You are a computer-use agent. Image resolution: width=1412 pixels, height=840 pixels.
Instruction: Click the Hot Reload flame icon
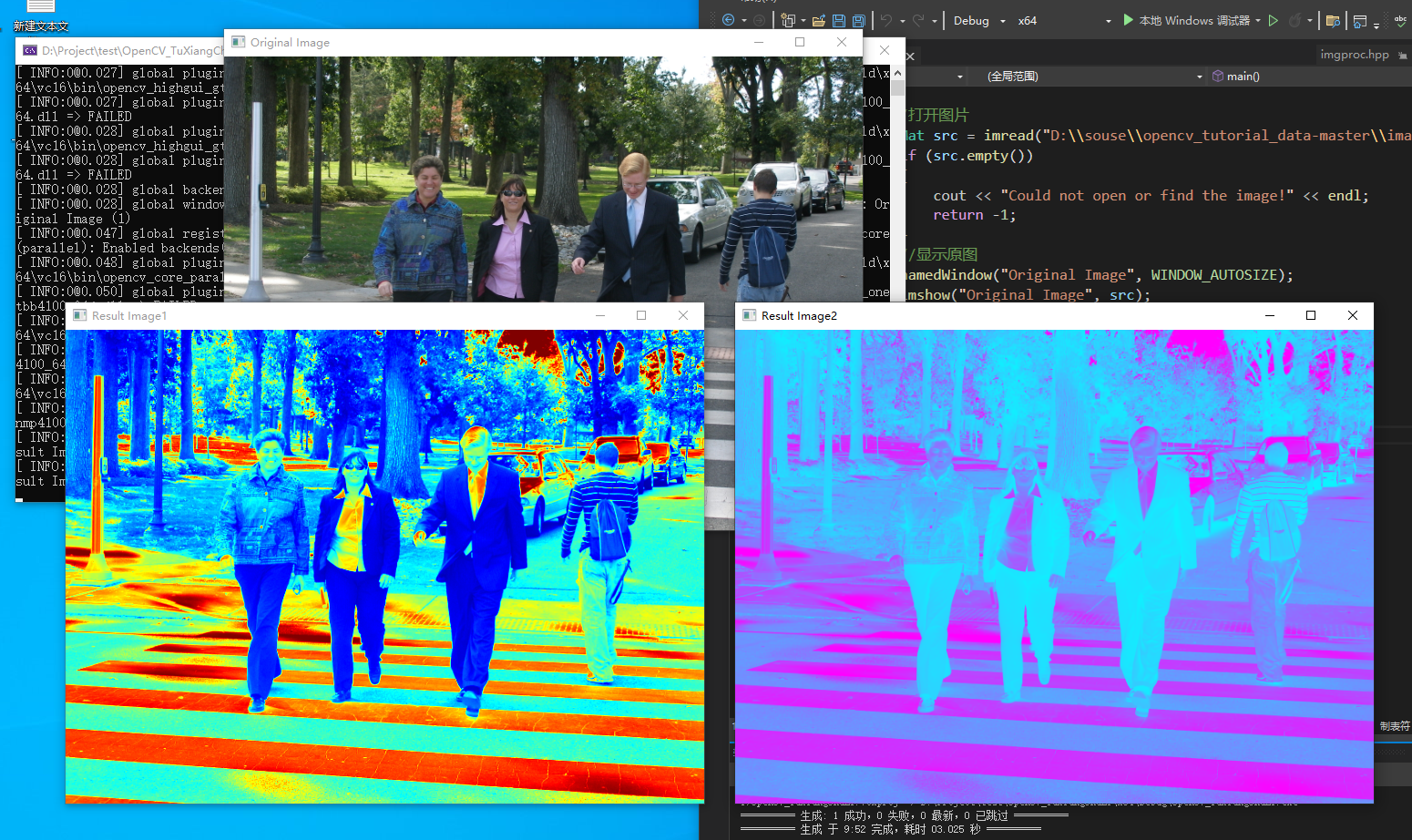tap(1294, 20)
